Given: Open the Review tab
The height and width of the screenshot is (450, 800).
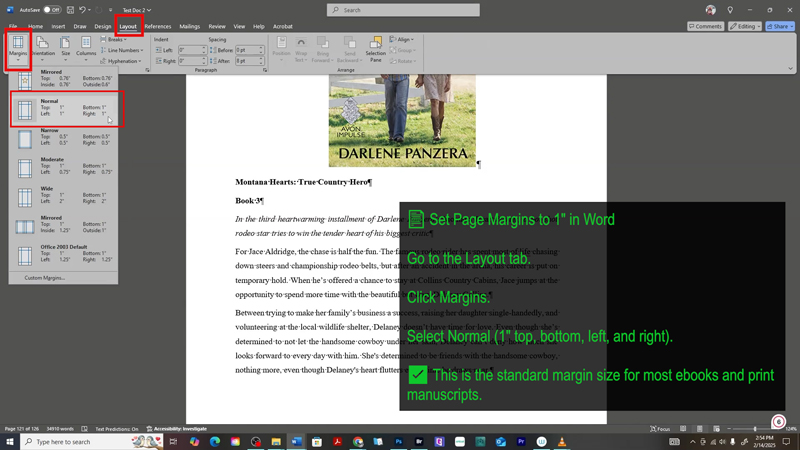Looking at the screenshot, I should coord(216,27).
